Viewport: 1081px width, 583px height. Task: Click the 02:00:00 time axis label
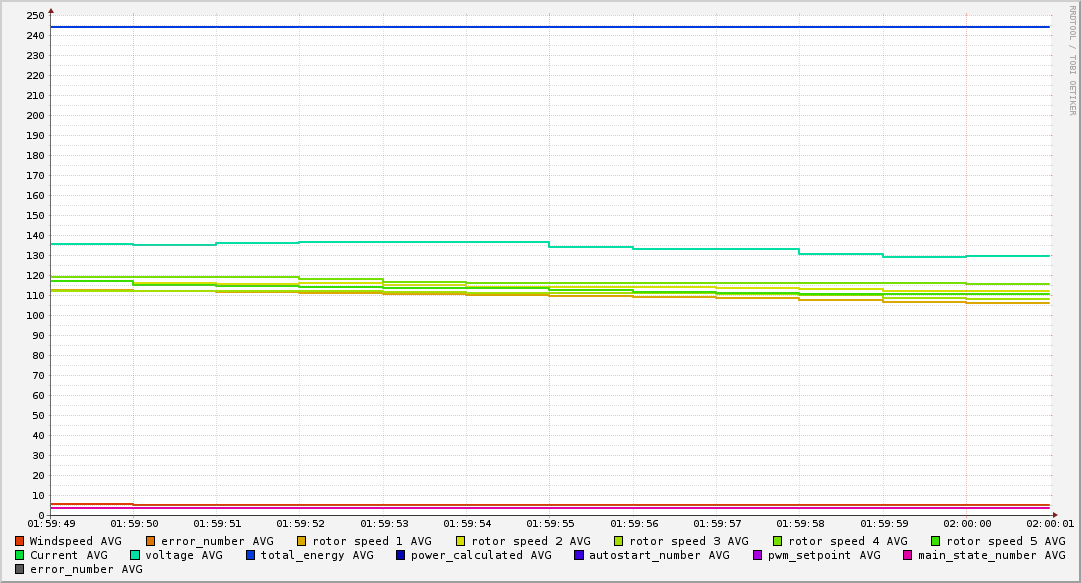tap(966, 524)
